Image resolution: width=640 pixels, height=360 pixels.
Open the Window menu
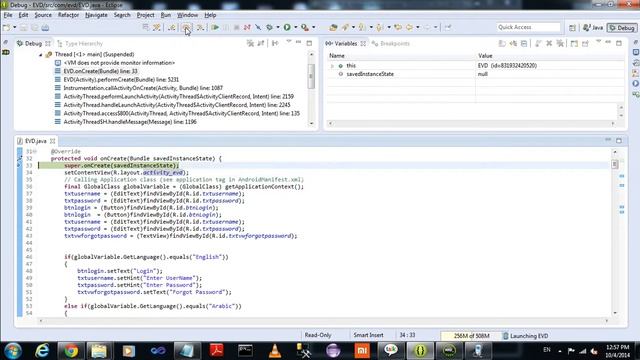[187, 15]
